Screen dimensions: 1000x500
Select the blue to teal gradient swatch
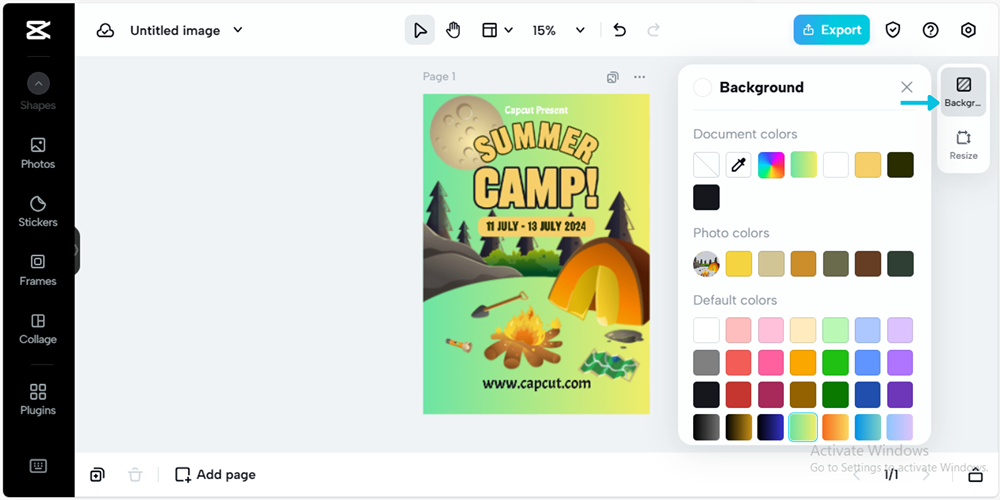(x=868, y=427)
